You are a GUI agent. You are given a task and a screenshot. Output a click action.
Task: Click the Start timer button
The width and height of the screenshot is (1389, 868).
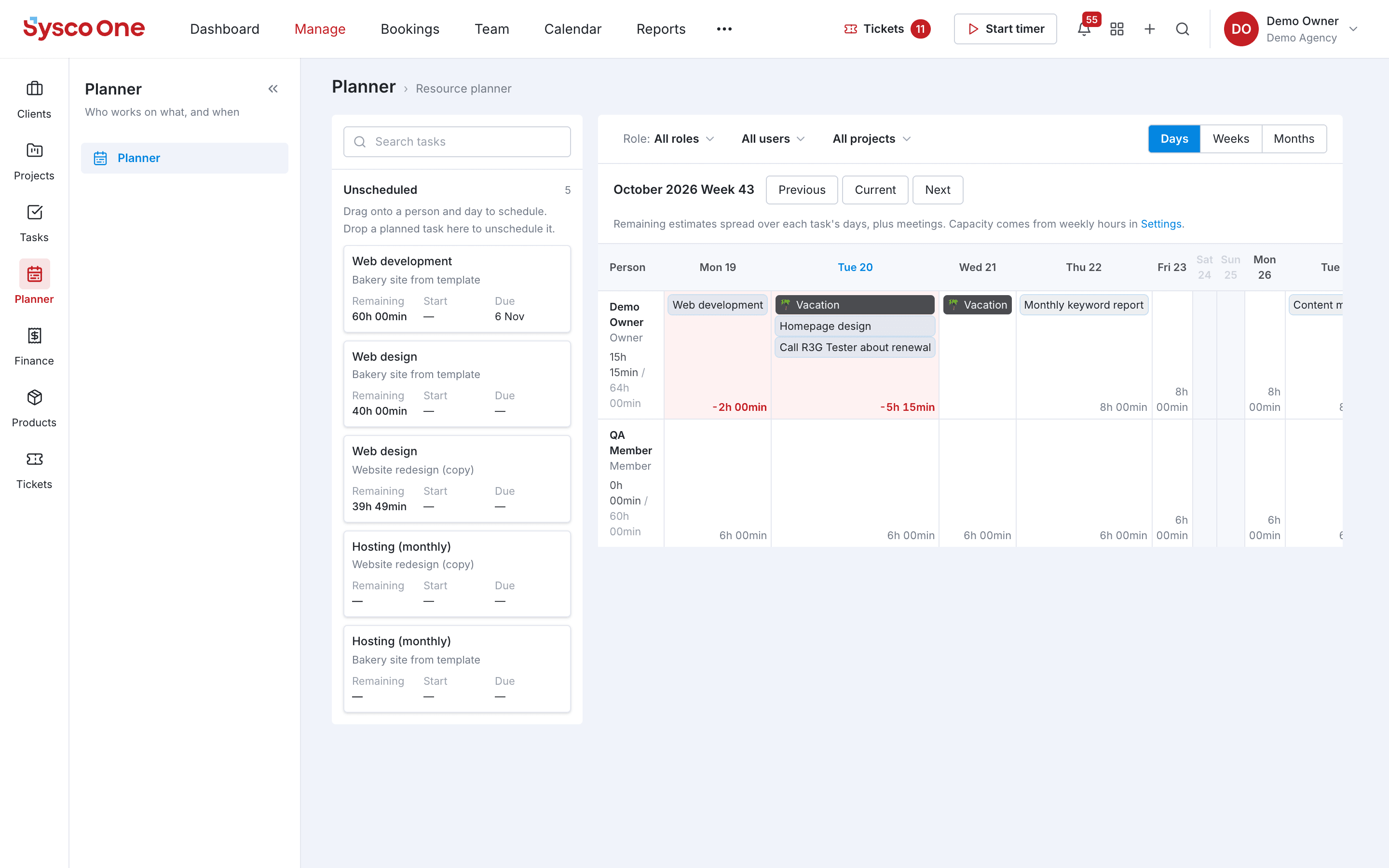pyautogui.click(x=1005, y=29)
